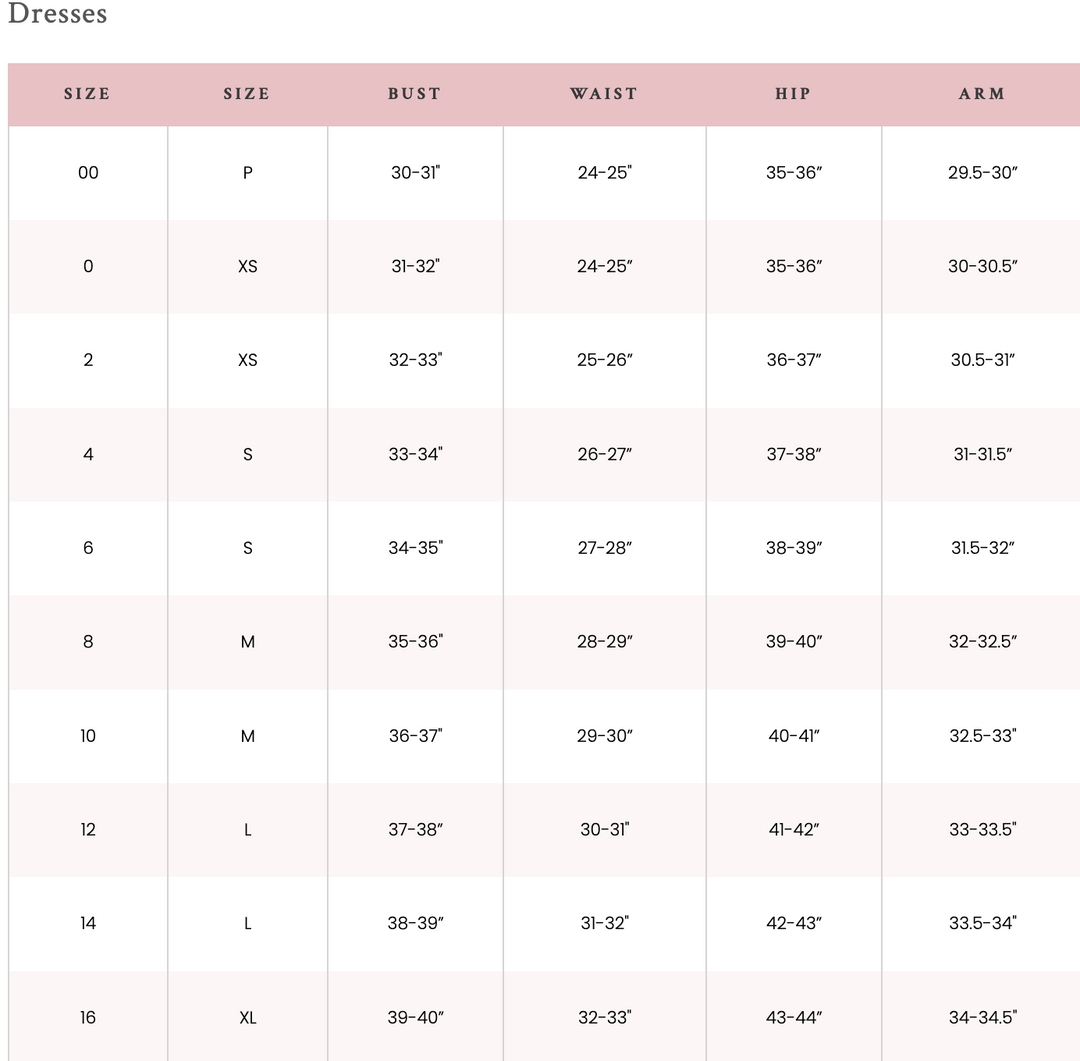Image resolution: width=1080 pixels, height=1061 pixels.
Task: Click the size 10 cell
Action: coord(88,736)
